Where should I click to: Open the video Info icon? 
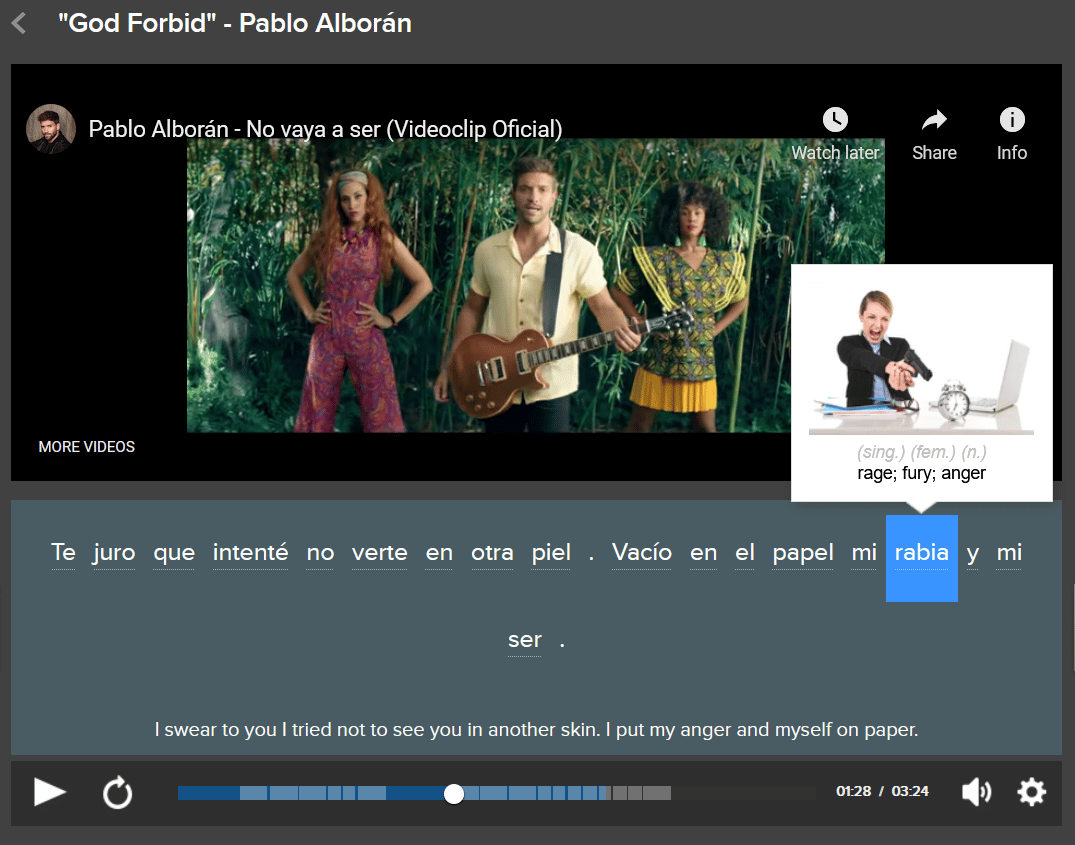[x=1012, y=121]
